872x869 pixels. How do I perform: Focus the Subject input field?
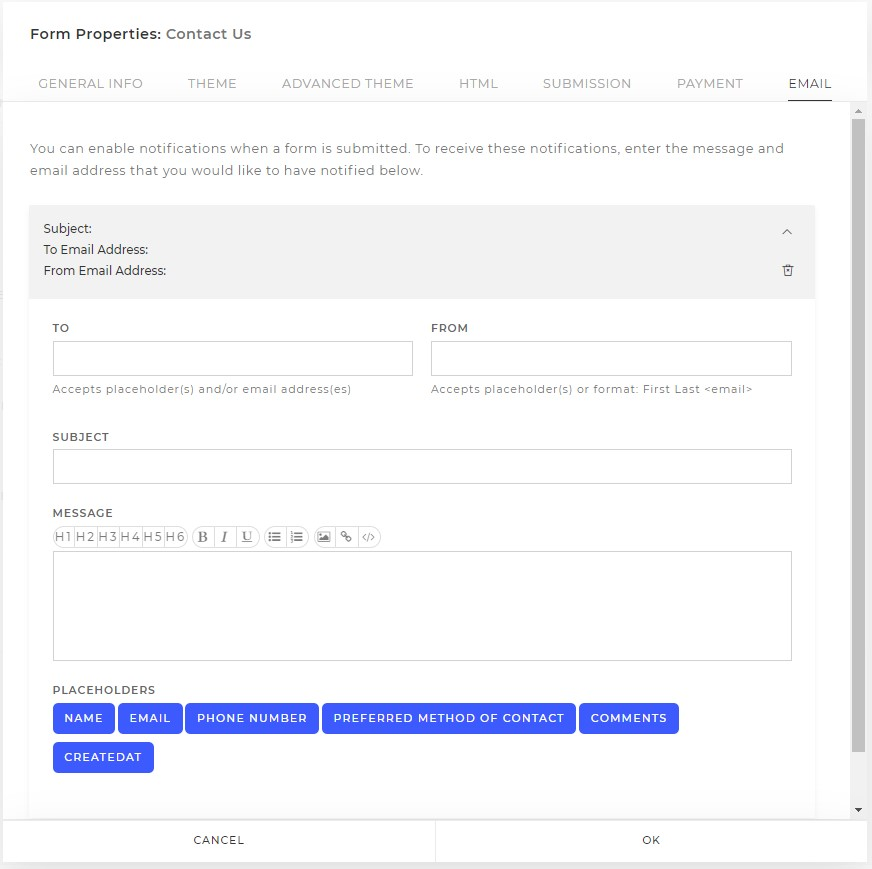coord(422,466)
